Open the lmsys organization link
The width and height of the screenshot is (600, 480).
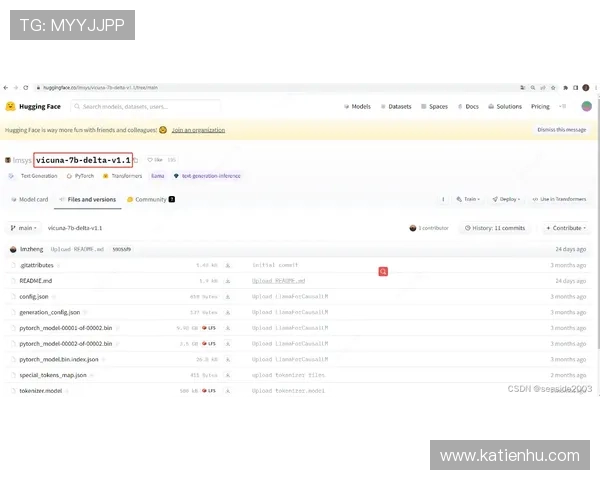(22, 160)
